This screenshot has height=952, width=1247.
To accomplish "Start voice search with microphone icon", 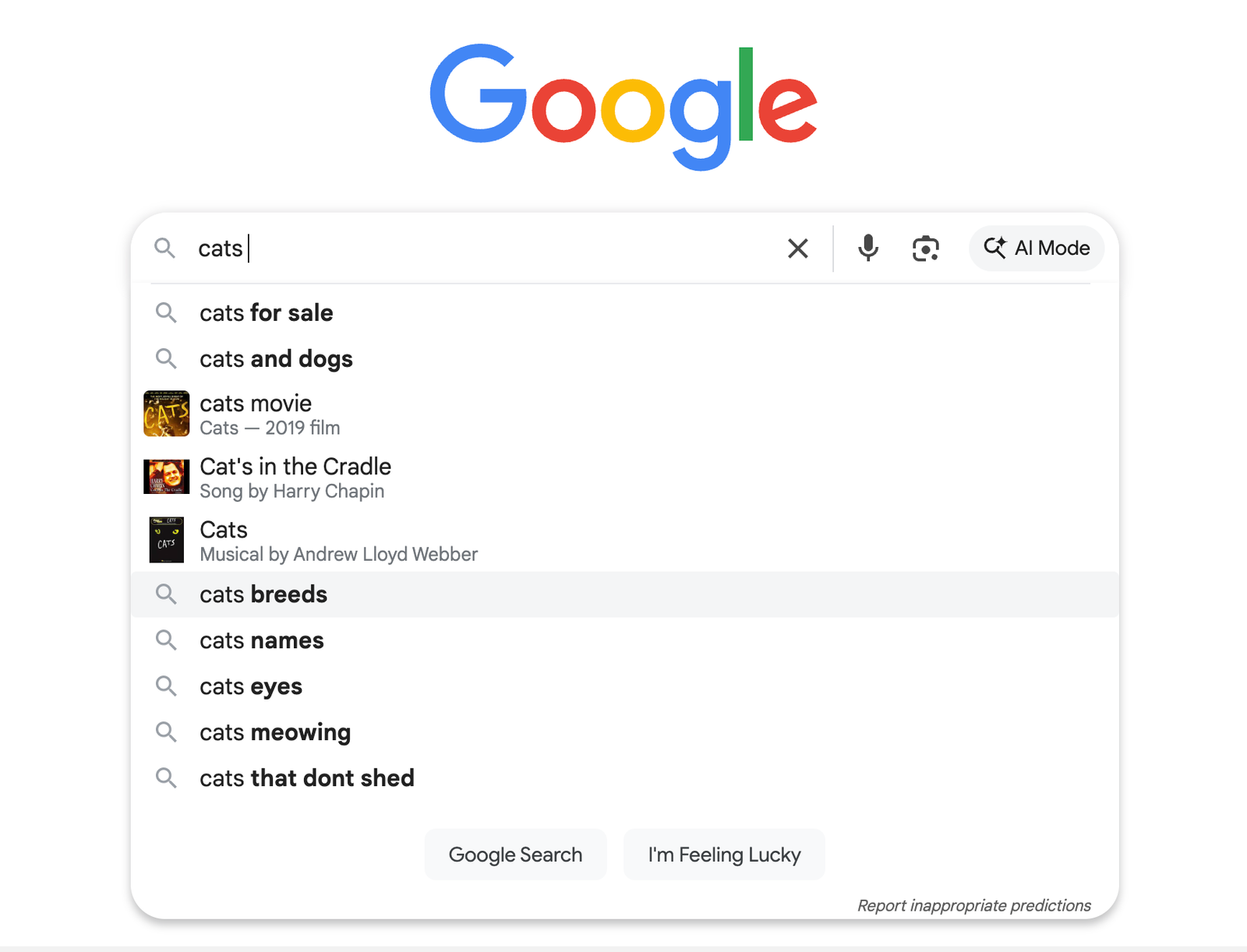I will pyautogui.click(x=867, y=249).
